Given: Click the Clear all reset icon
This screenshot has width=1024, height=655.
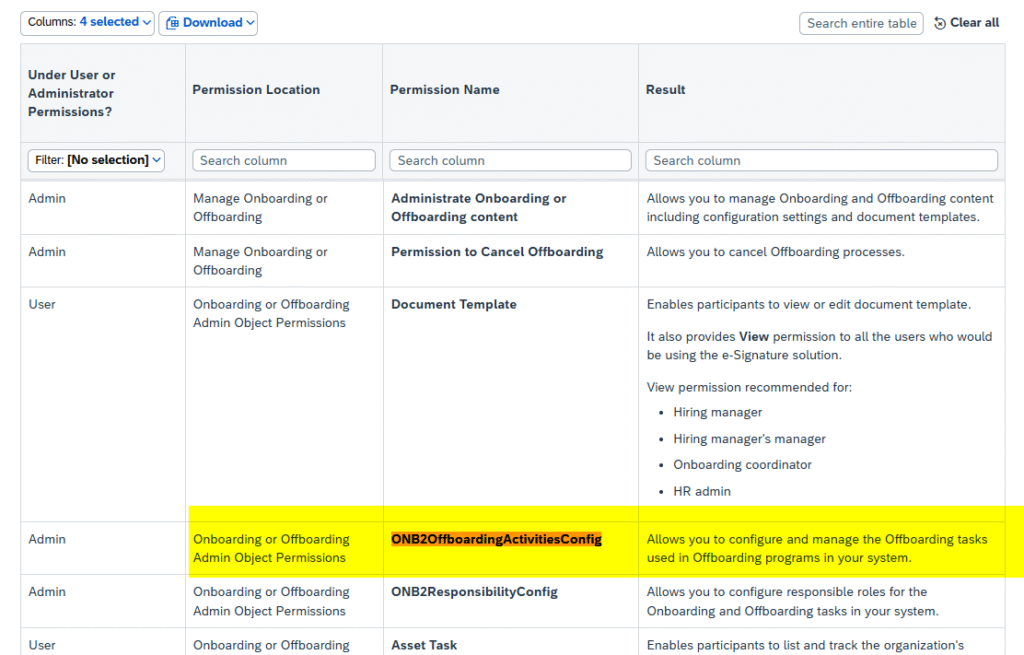Looking at the screenshot, I should coord(940,23).
